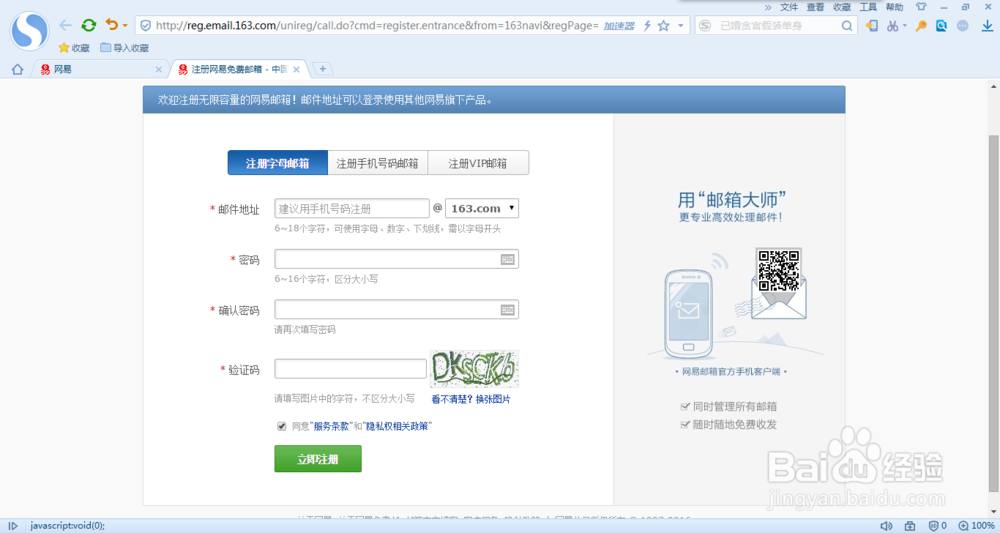Click 网易邮箱官方手机客户端 link
This screenshot has height=533, width=1000.
pos(731,371)
